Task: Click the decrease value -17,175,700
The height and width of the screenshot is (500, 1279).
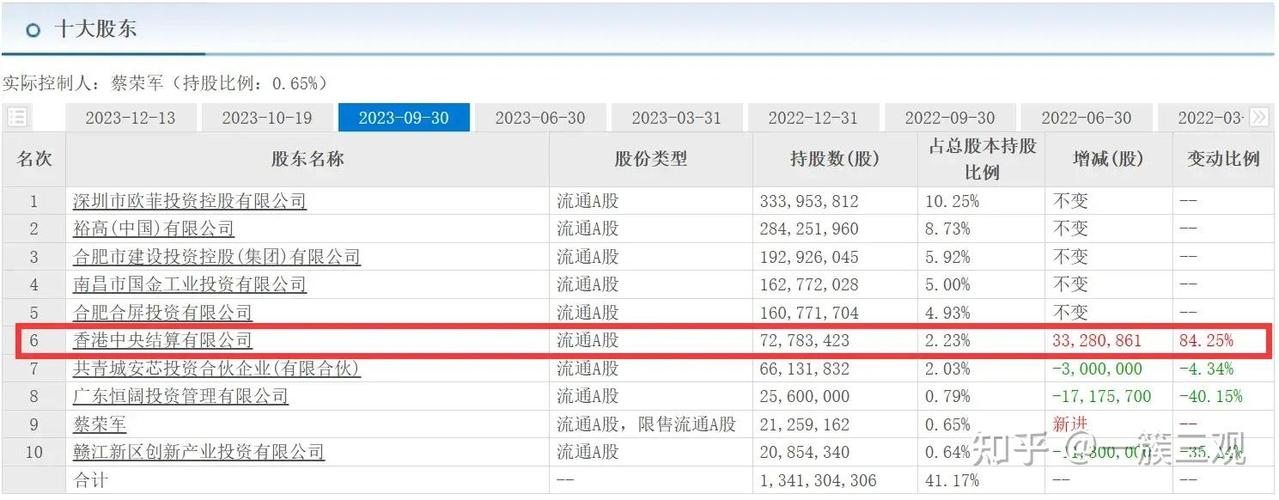Action: (1102, 396)
